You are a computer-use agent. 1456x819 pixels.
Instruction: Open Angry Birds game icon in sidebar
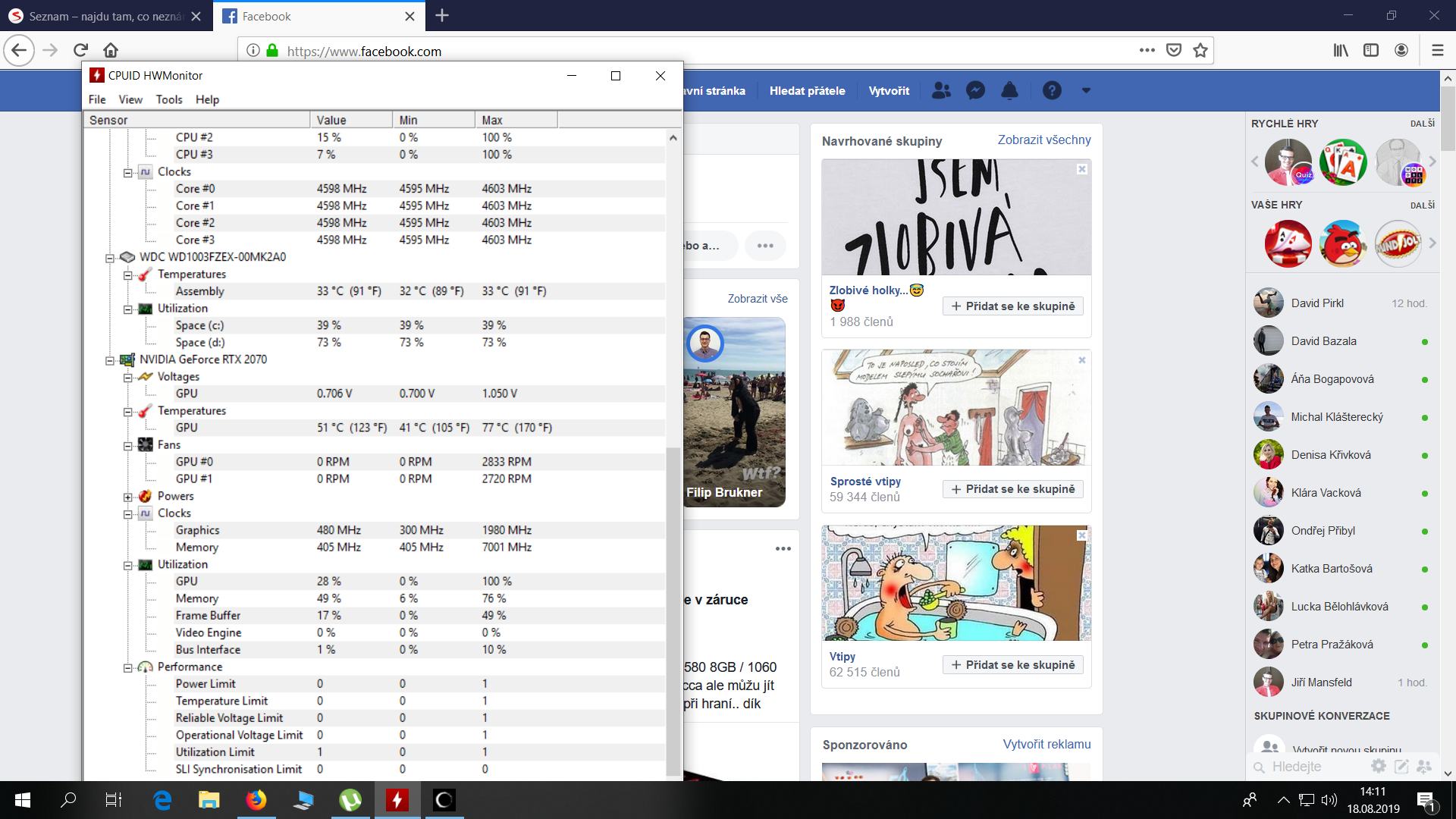pyautogui.click(x=1342, y=243)
